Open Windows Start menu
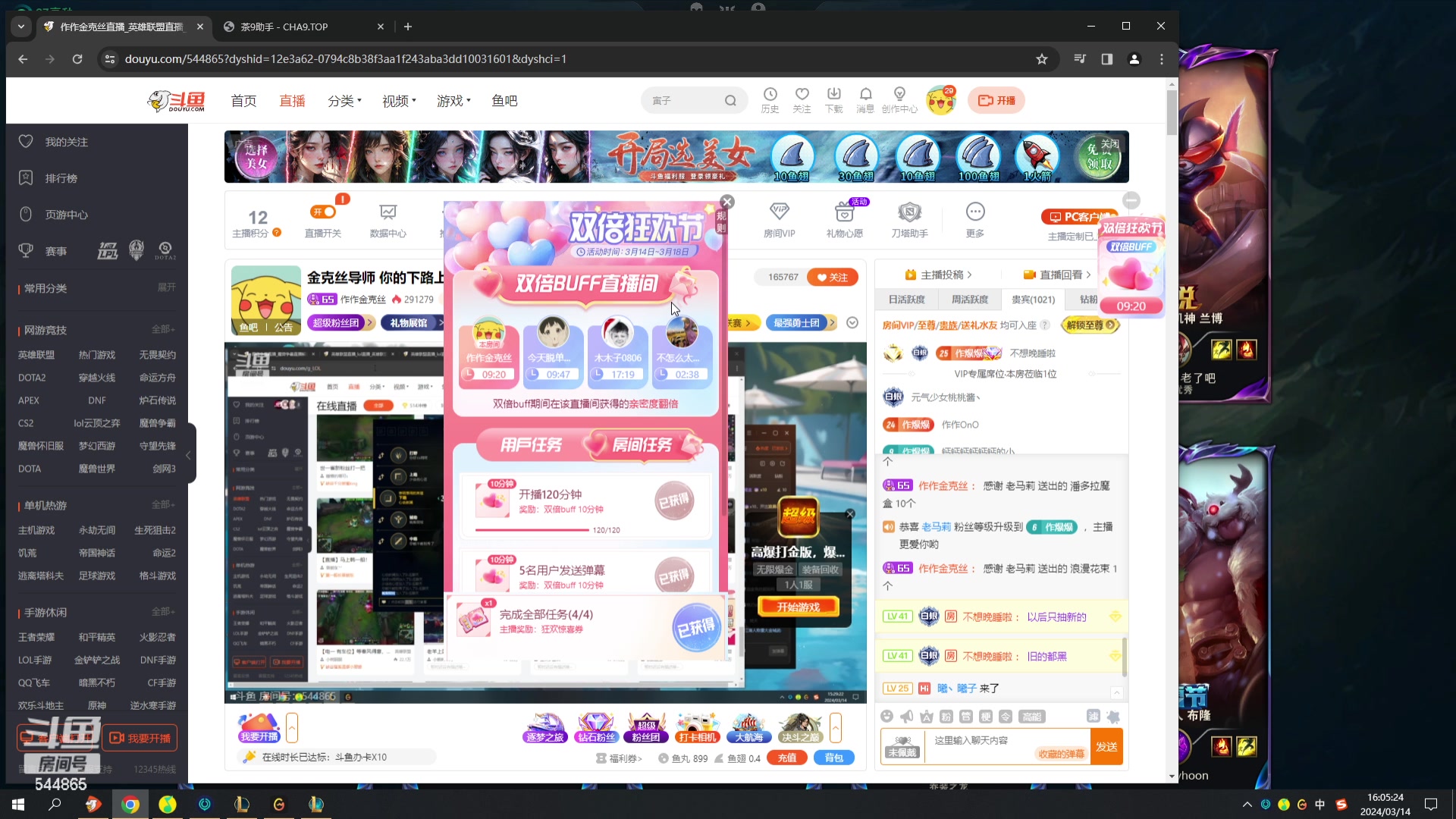This screenshot has width=1456, height=819. coord(18,804)
